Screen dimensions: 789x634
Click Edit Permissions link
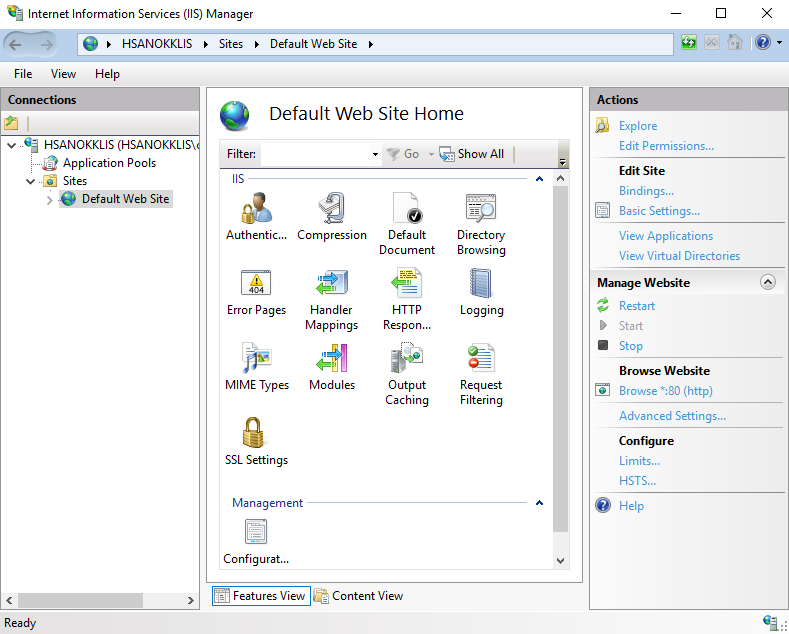666,146
